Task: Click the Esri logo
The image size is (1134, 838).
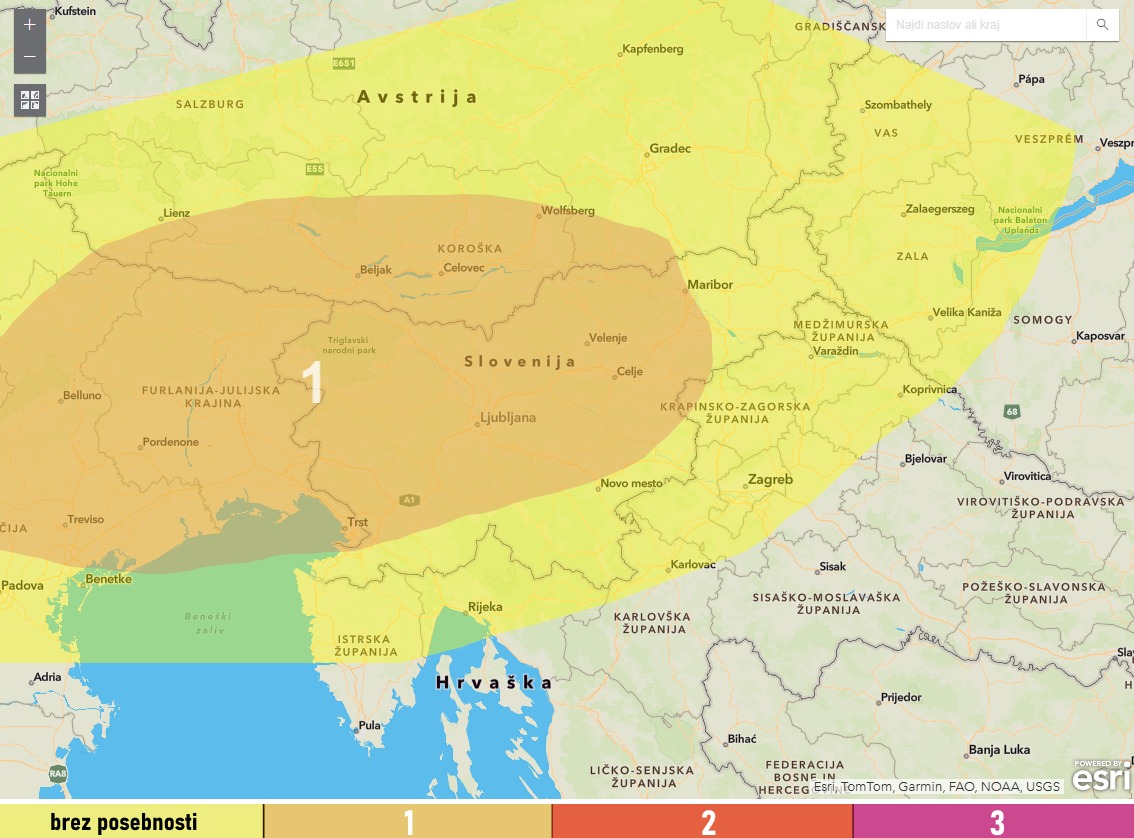Action: point(1102,775)
